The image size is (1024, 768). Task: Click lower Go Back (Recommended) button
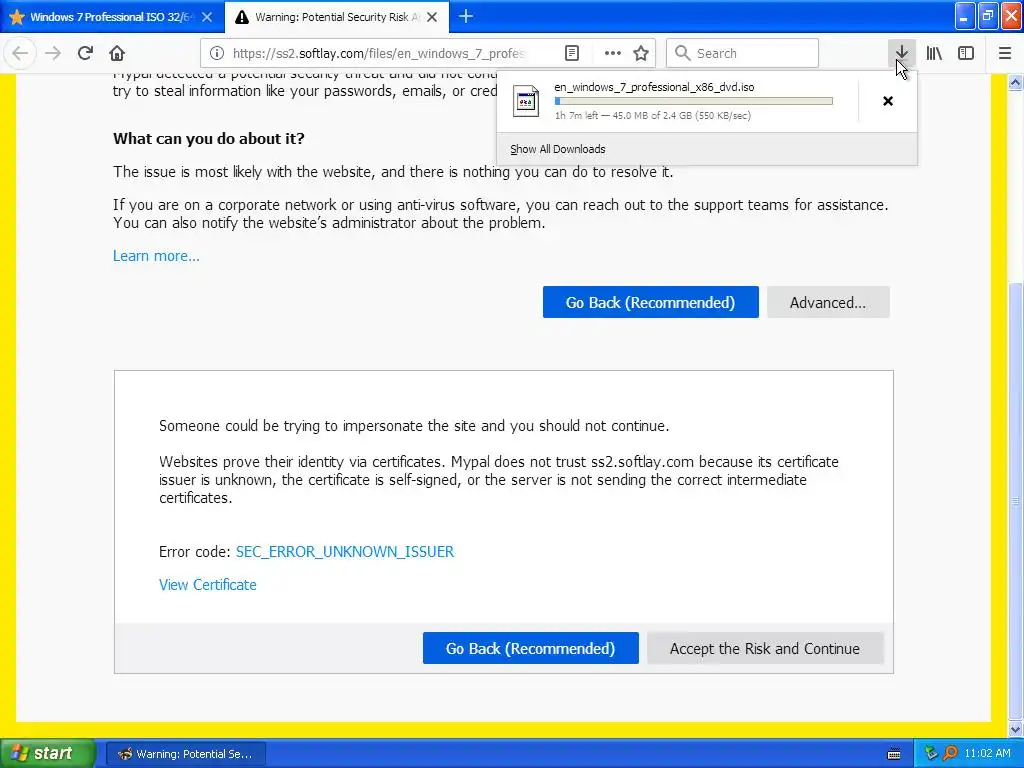tap(530, 648)
